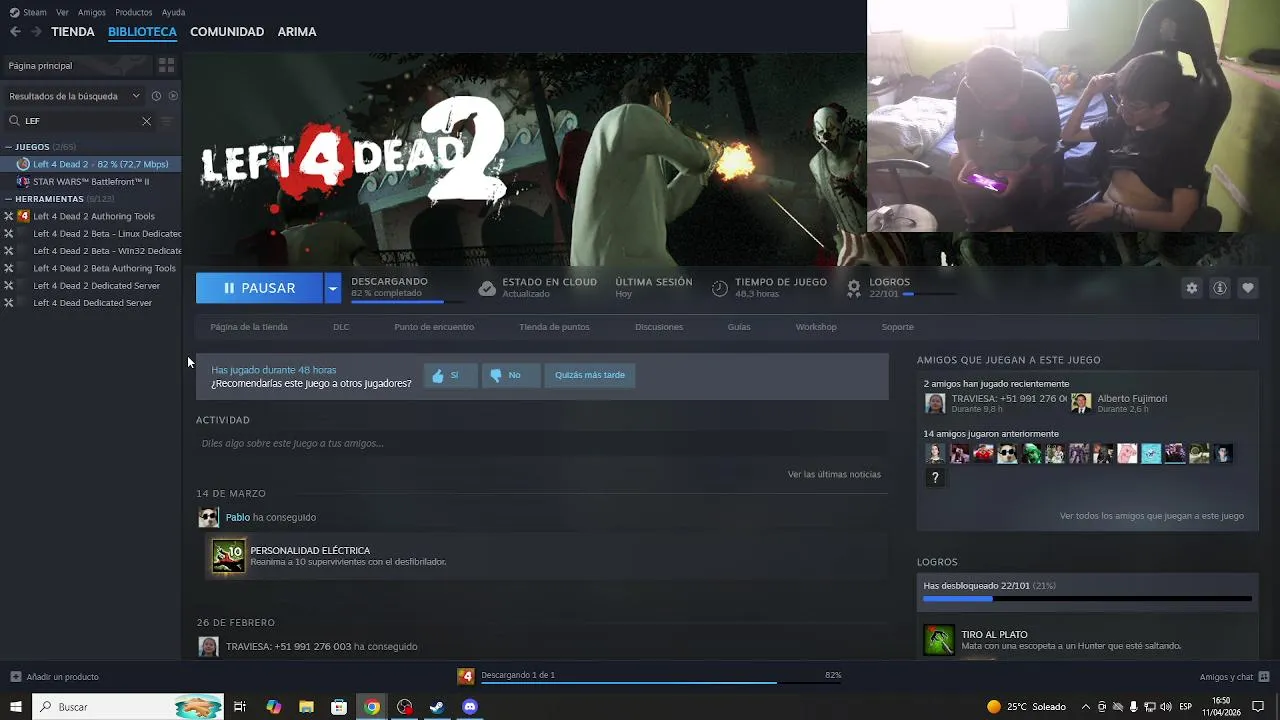Open Windows Start menu

click(15, 707)
